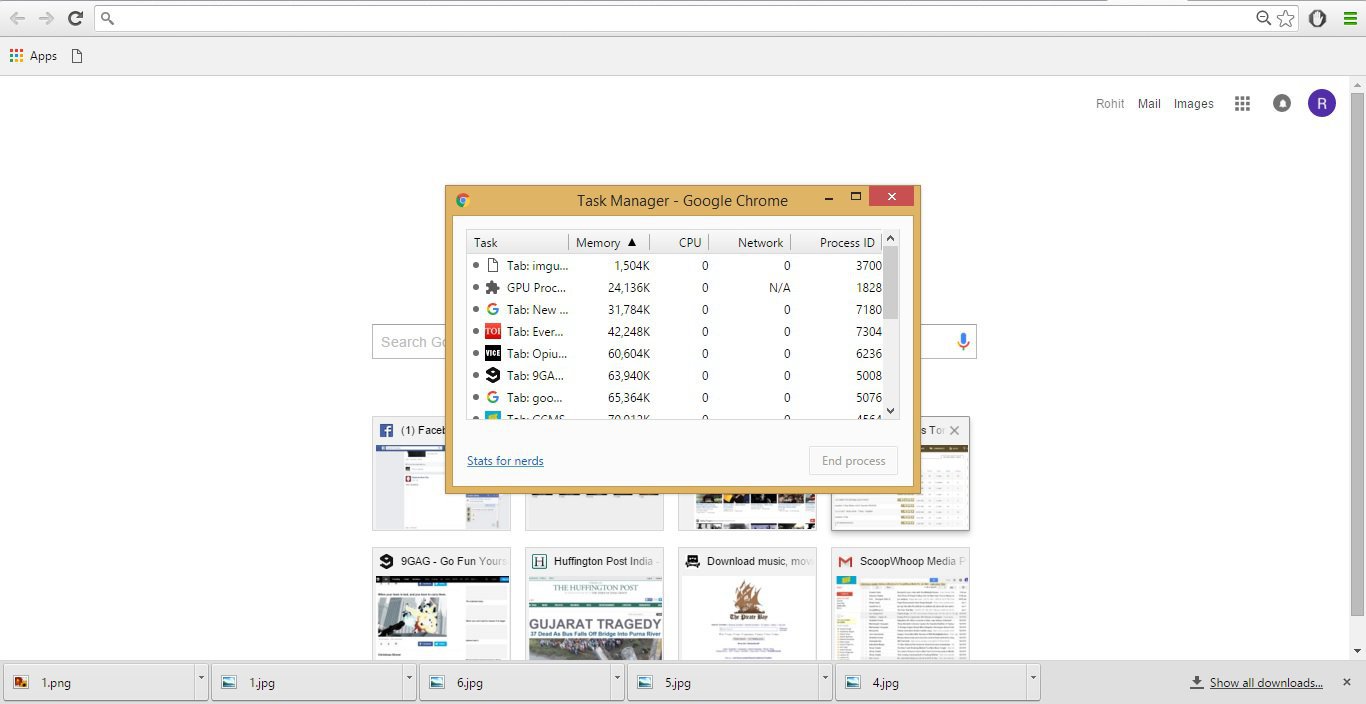
Task: Sort Task Manager by CPU column
Action: coord(680,242)
